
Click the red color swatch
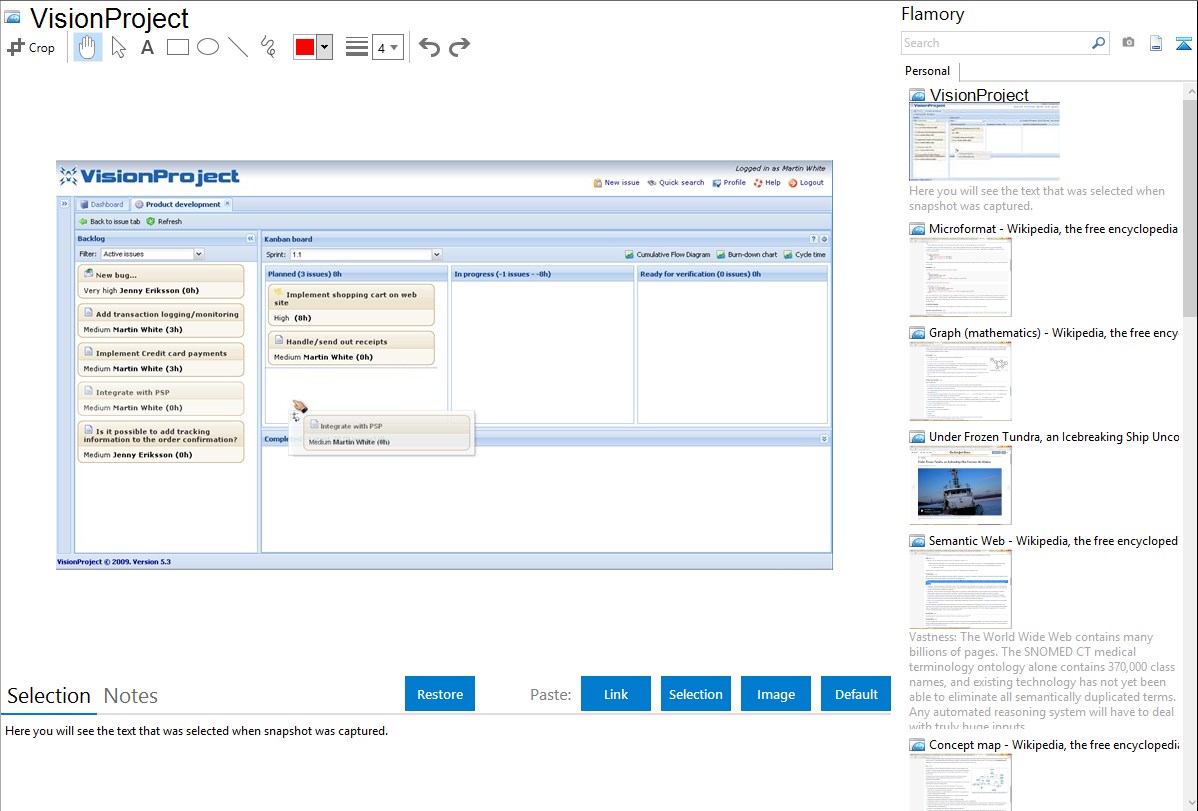pyautogui.click(x=305, y=47)
